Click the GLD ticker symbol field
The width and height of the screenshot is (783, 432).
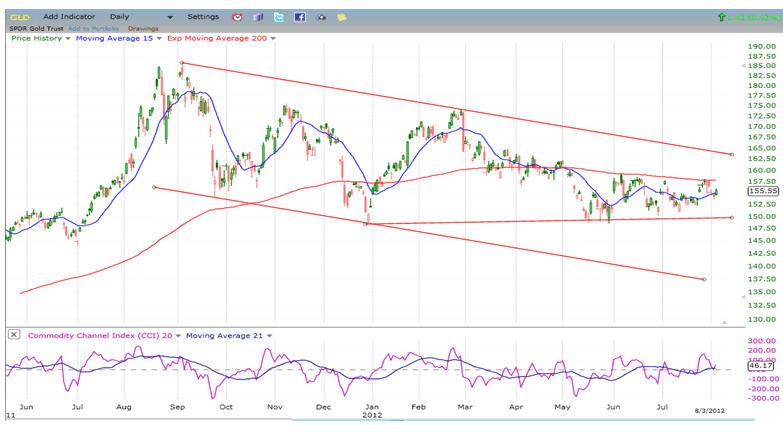click(x=19, y=17)
